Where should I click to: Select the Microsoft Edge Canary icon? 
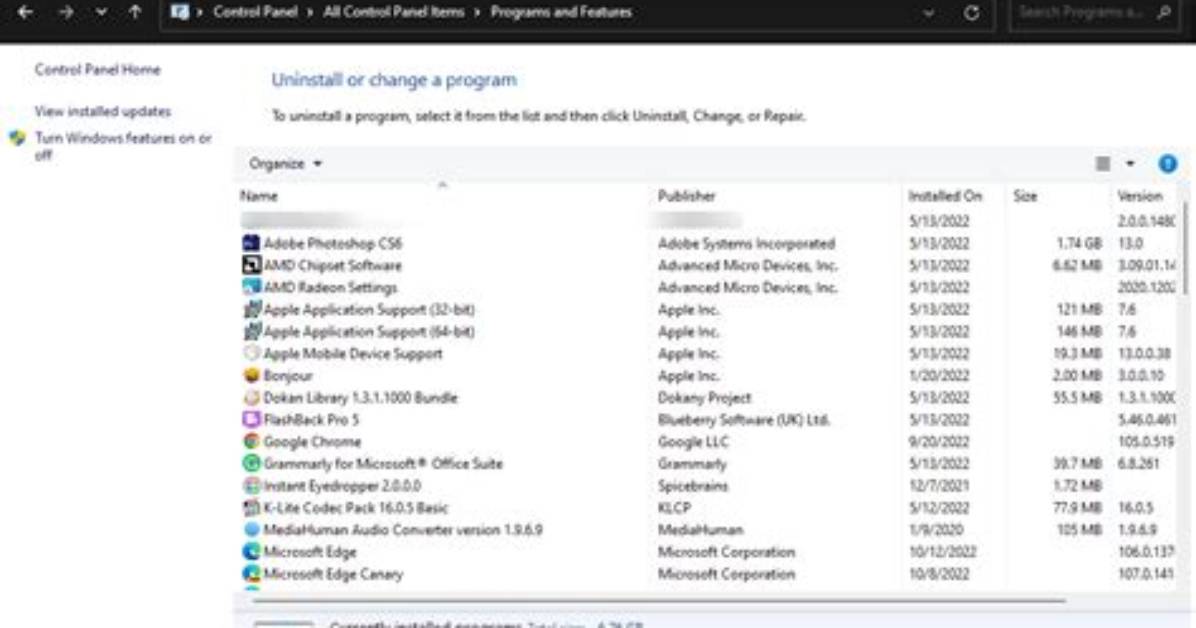pyautogui.click(x=251, y=575)
